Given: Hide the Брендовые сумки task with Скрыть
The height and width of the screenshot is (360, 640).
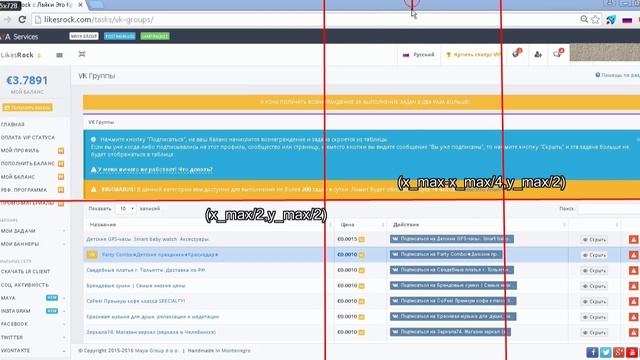Looking at the screenshot, I should (594, 286).
